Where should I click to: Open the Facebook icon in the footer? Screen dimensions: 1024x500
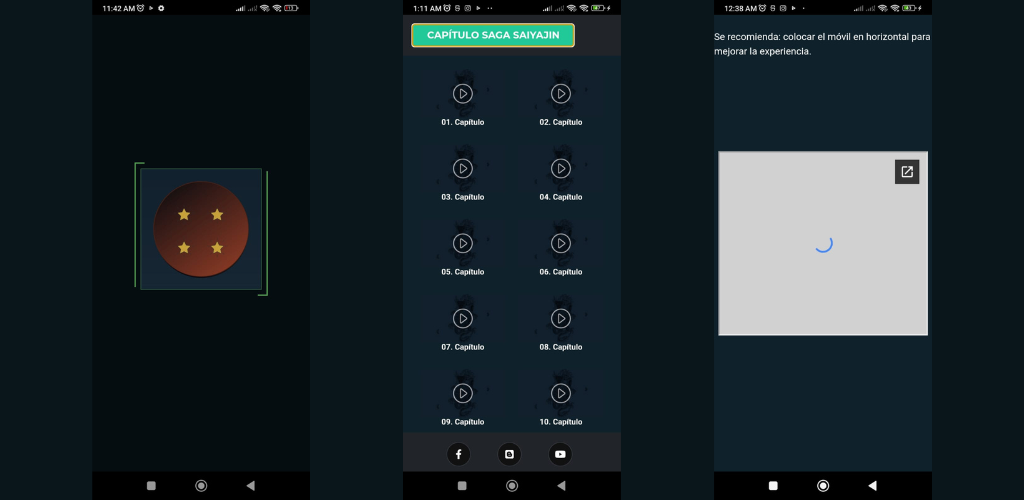[458, 454]
